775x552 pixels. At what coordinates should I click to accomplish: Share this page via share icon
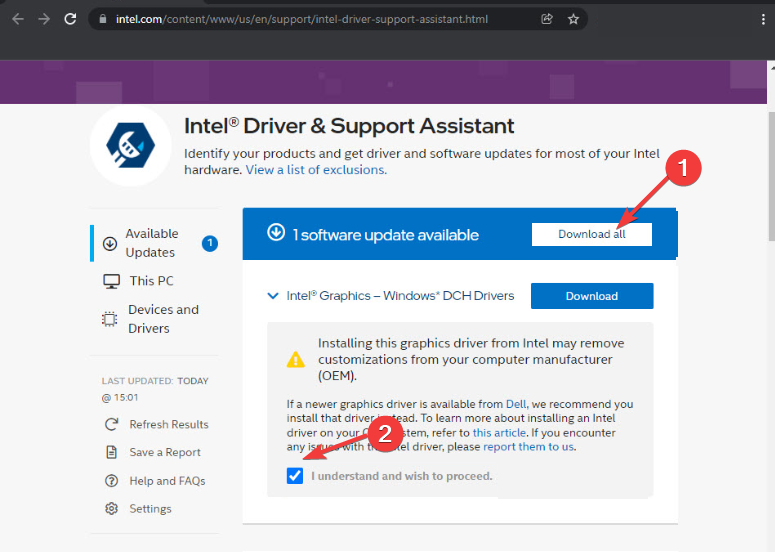[547, 19]
